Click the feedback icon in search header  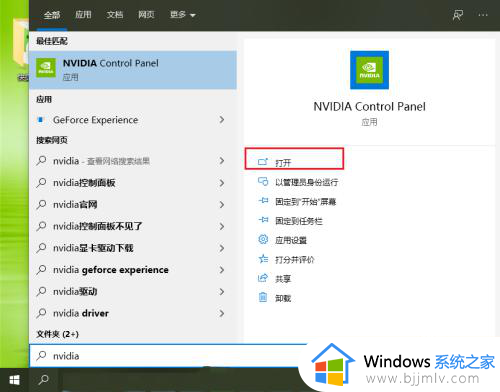coord(458,15)
